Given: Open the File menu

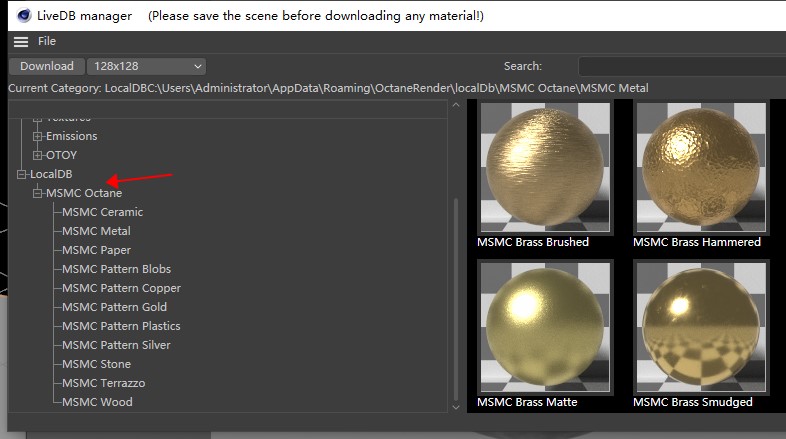Looking at the screenshot, I should 47,41.
